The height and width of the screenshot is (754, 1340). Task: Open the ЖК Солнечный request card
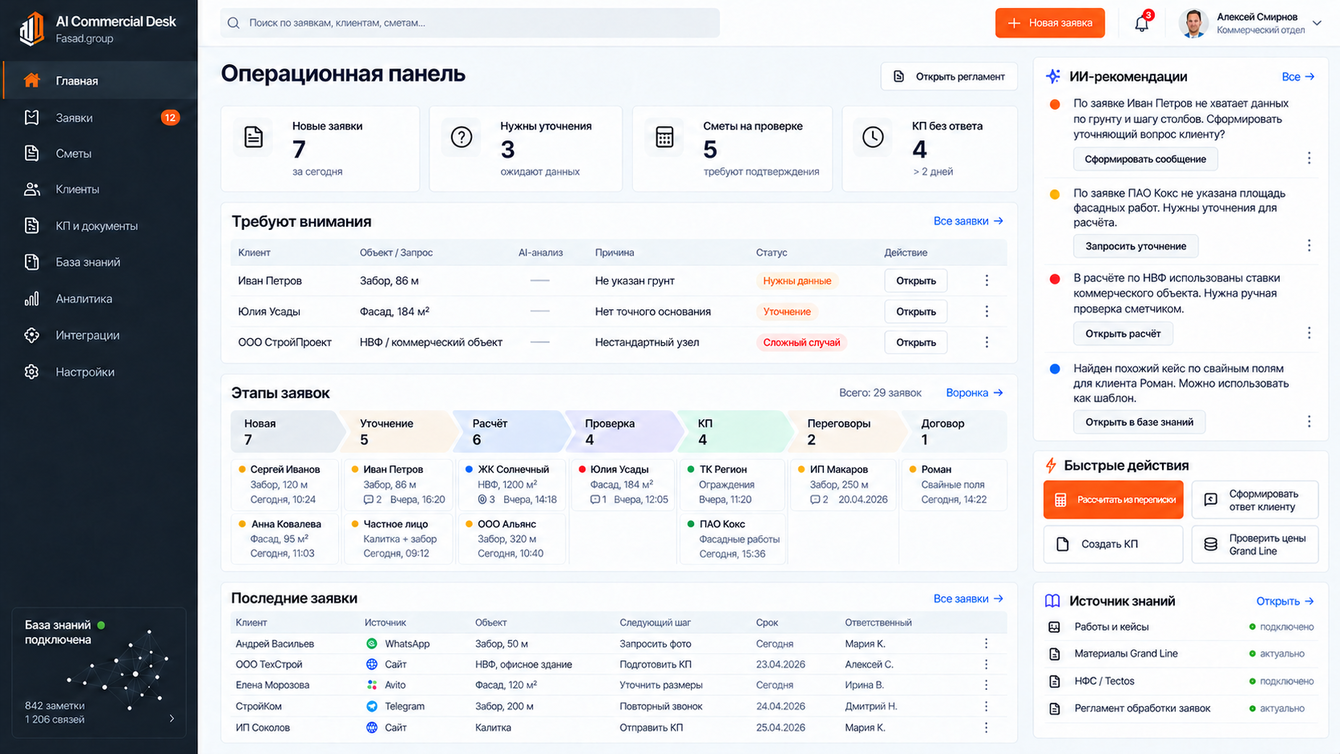[512, 484]
